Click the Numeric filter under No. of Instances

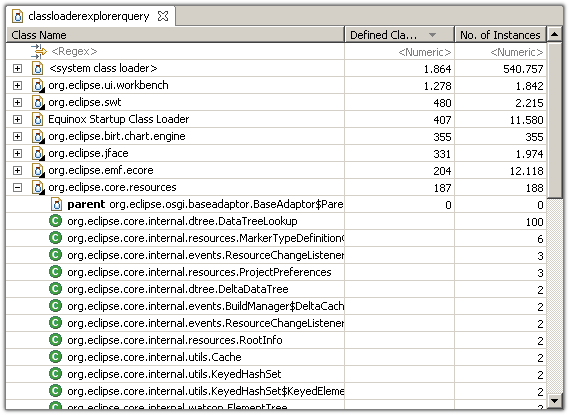[517, 52]
